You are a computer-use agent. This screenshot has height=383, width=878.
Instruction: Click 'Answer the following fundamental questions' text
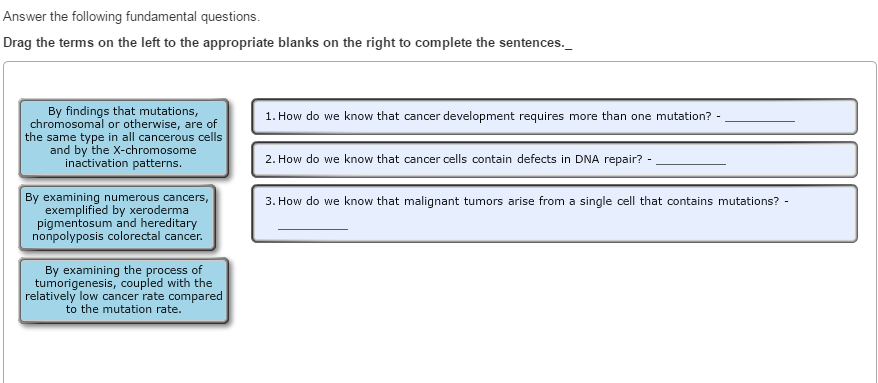pos(132,17)
